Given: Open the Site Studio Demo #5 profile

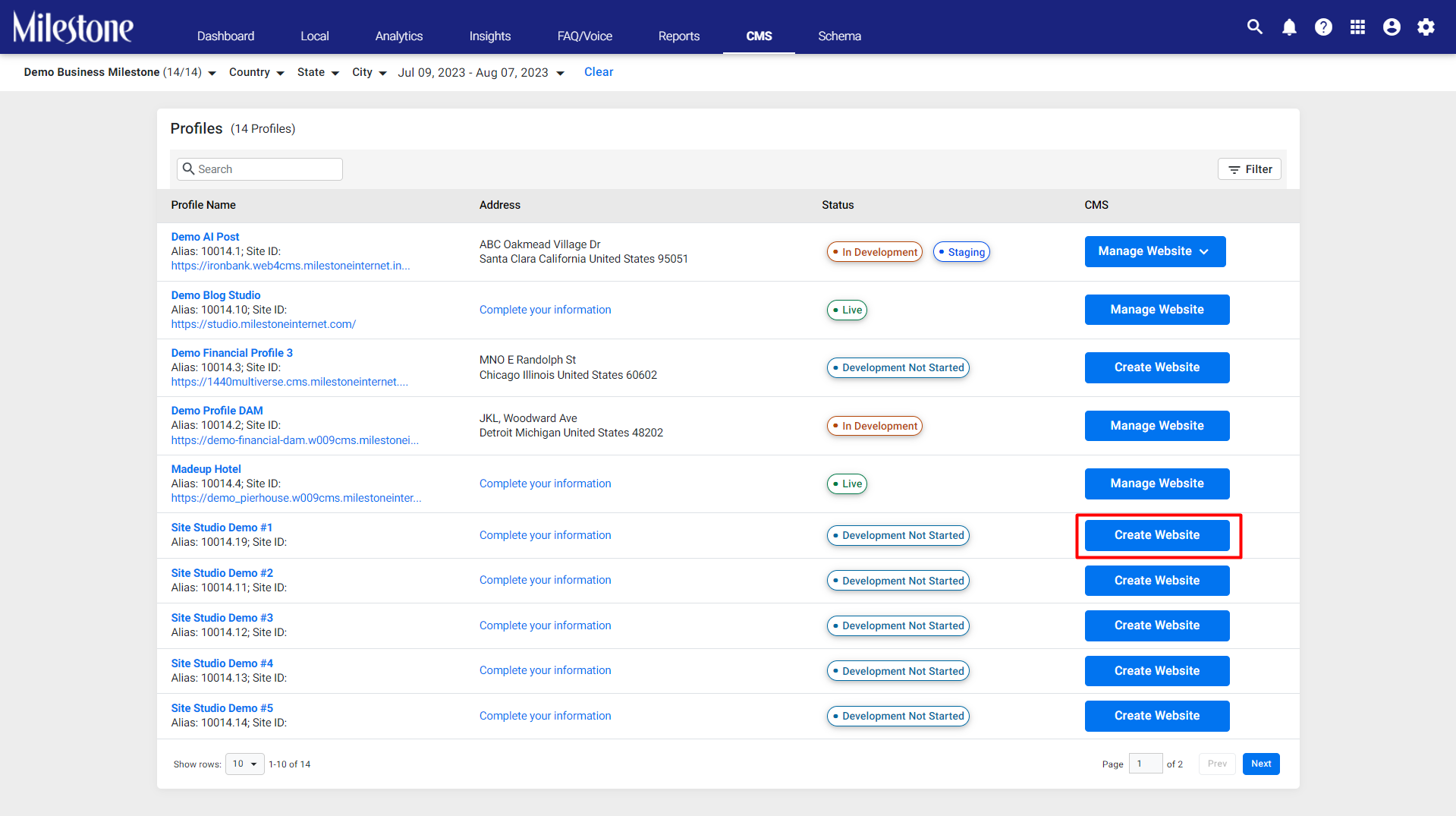Looking at the screenshot, I should pyautogui.click(x=222, y=708).
